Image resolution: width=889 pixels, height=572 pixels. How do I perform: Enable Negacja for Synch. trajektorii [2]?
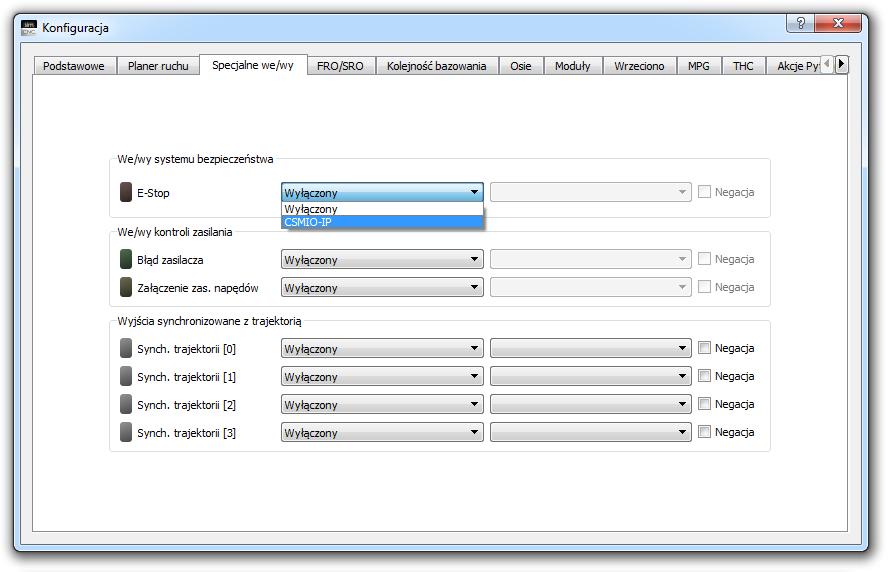click(x=704, y=404)
